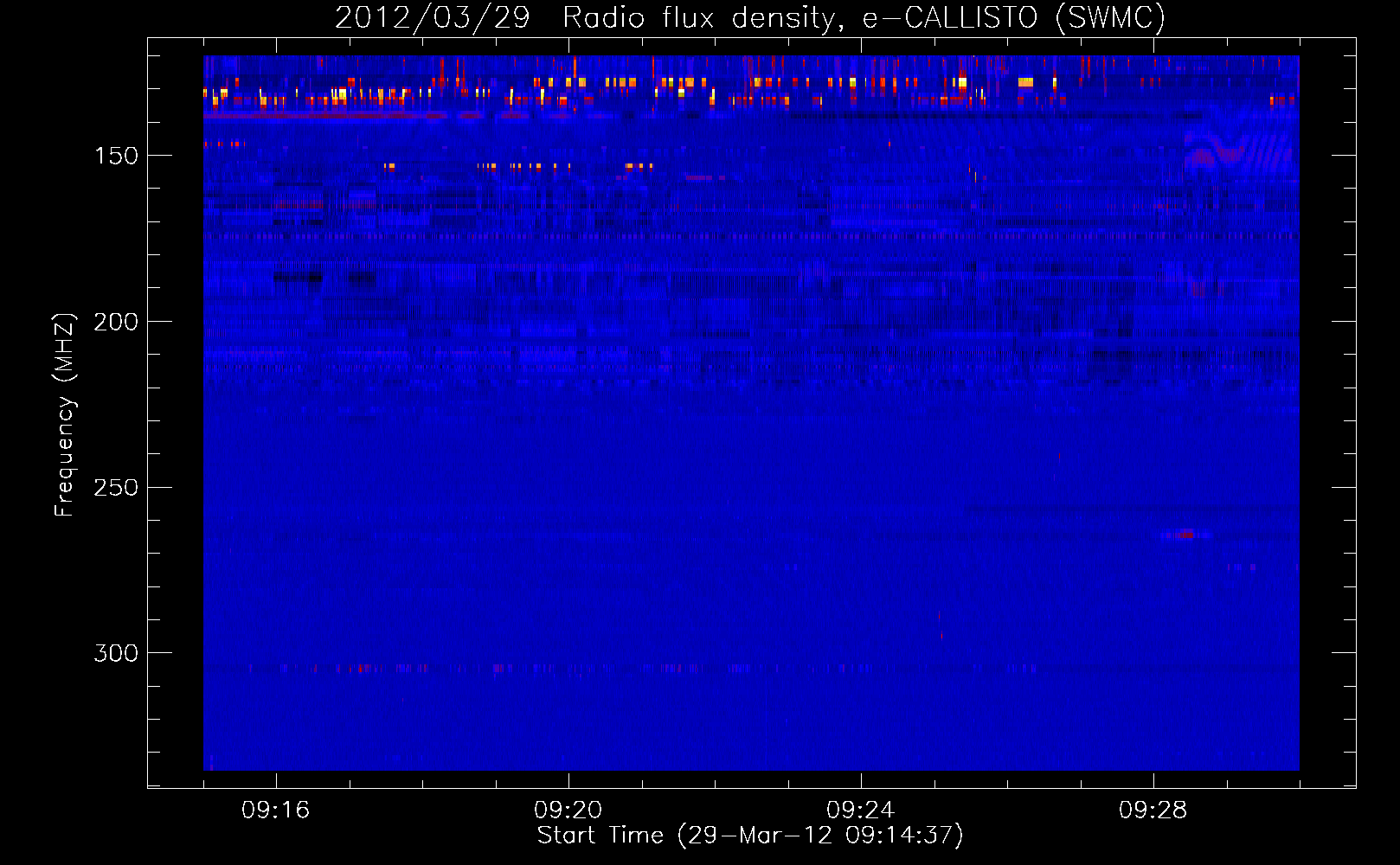Click the 300 frequency tick label
The width and height of the screenshot is (1400, 865).
(116, 653)
